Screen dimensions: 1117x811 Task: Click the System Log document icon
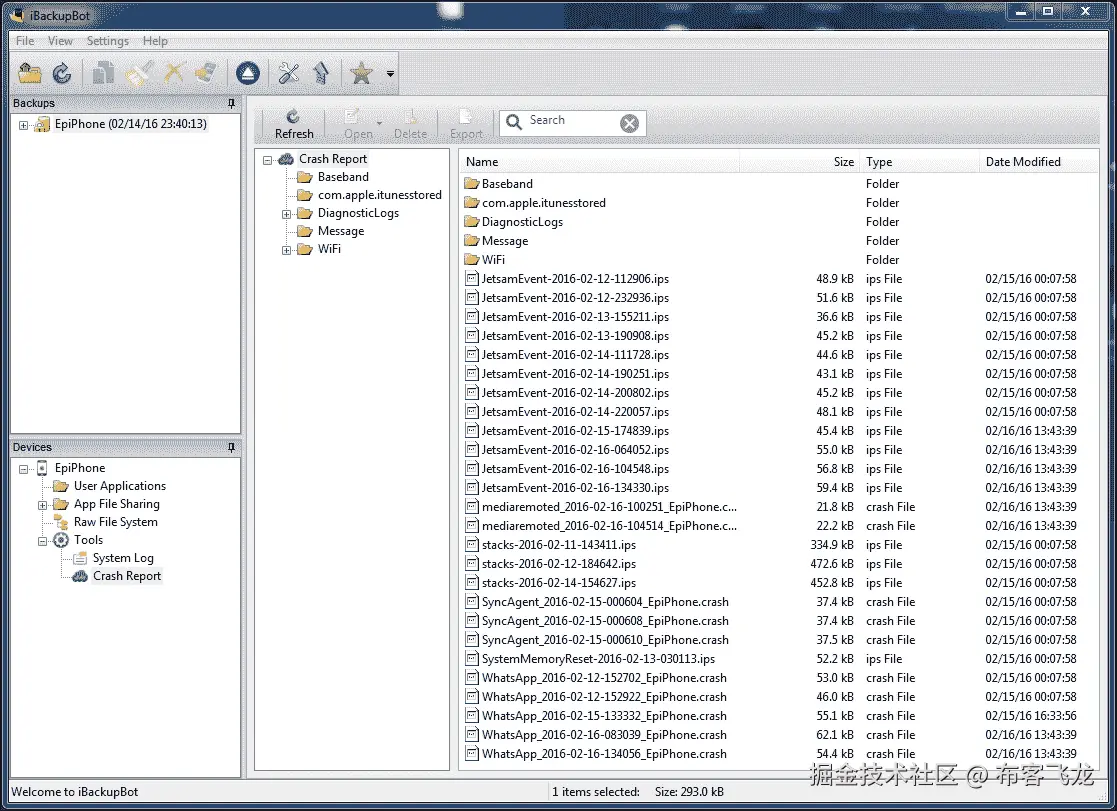(80, 558)
